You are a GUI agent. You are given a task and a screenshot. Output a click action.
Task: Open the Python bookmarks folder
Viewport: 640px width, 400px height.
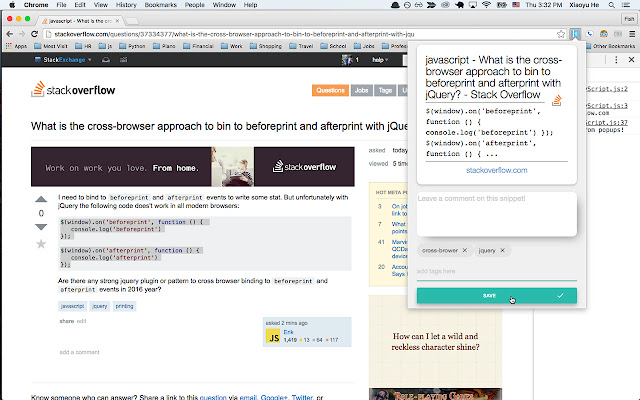[132, 46]
